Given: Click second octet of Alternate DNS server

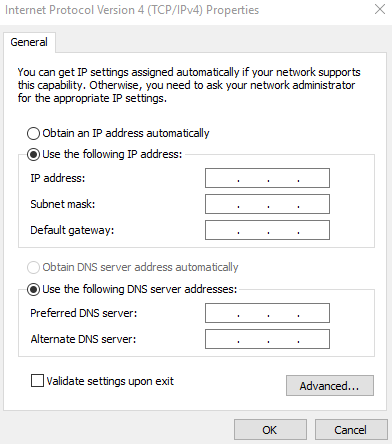Looking at the screenshot, I should [x=253, y=339].
